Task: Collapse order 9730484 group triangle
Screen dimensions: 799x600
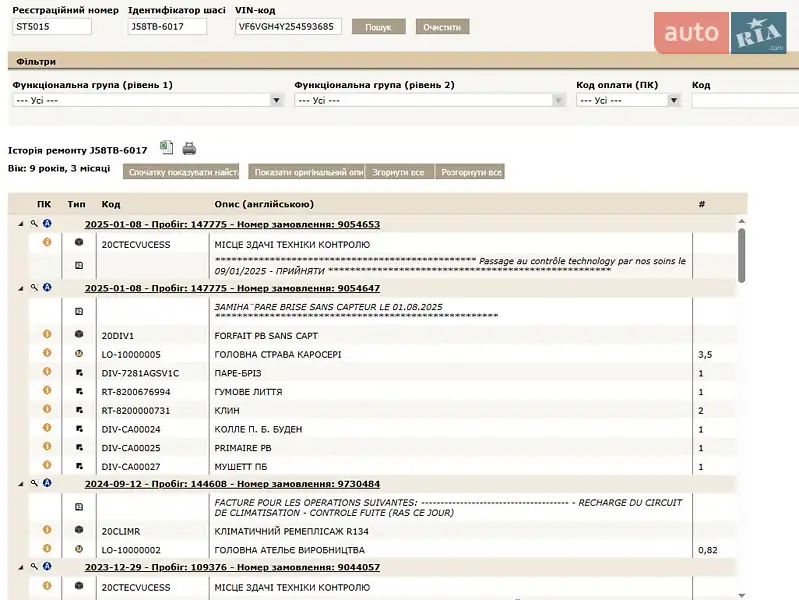Action: coord(21,483)
